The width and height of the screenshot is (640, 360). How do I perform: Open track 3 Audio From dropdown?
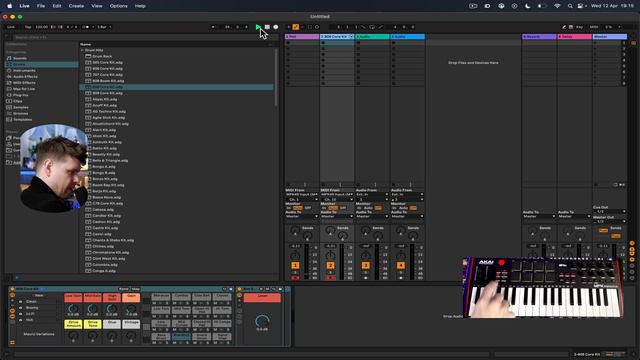(372, 195)
